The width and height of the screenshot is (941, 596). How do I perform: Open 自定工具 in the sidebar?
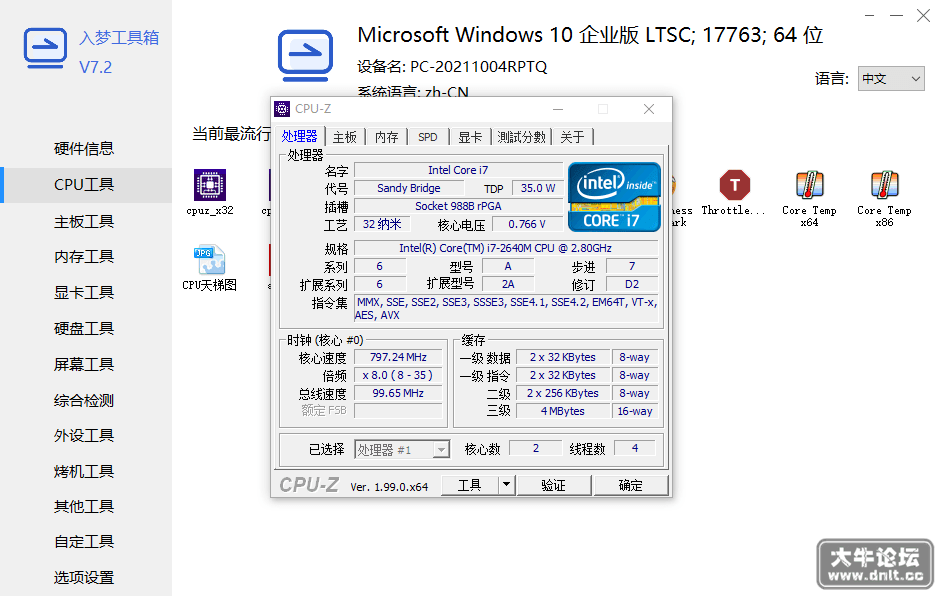tap(84, 542)
